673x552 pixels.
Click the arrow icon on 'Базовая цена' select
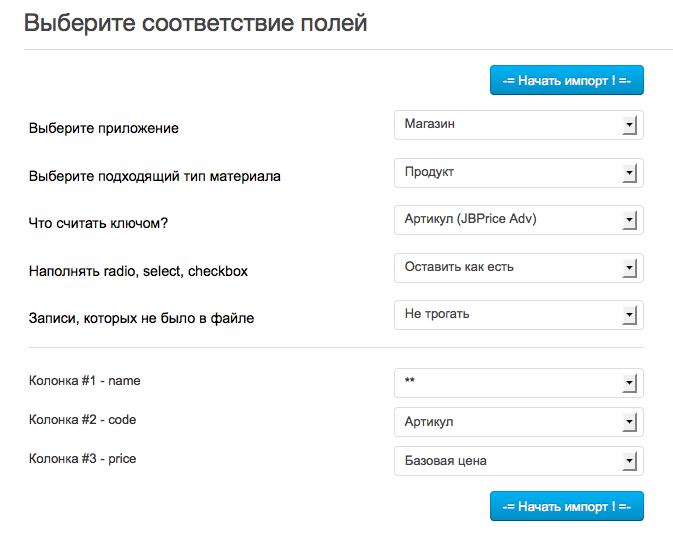point(629,462)
